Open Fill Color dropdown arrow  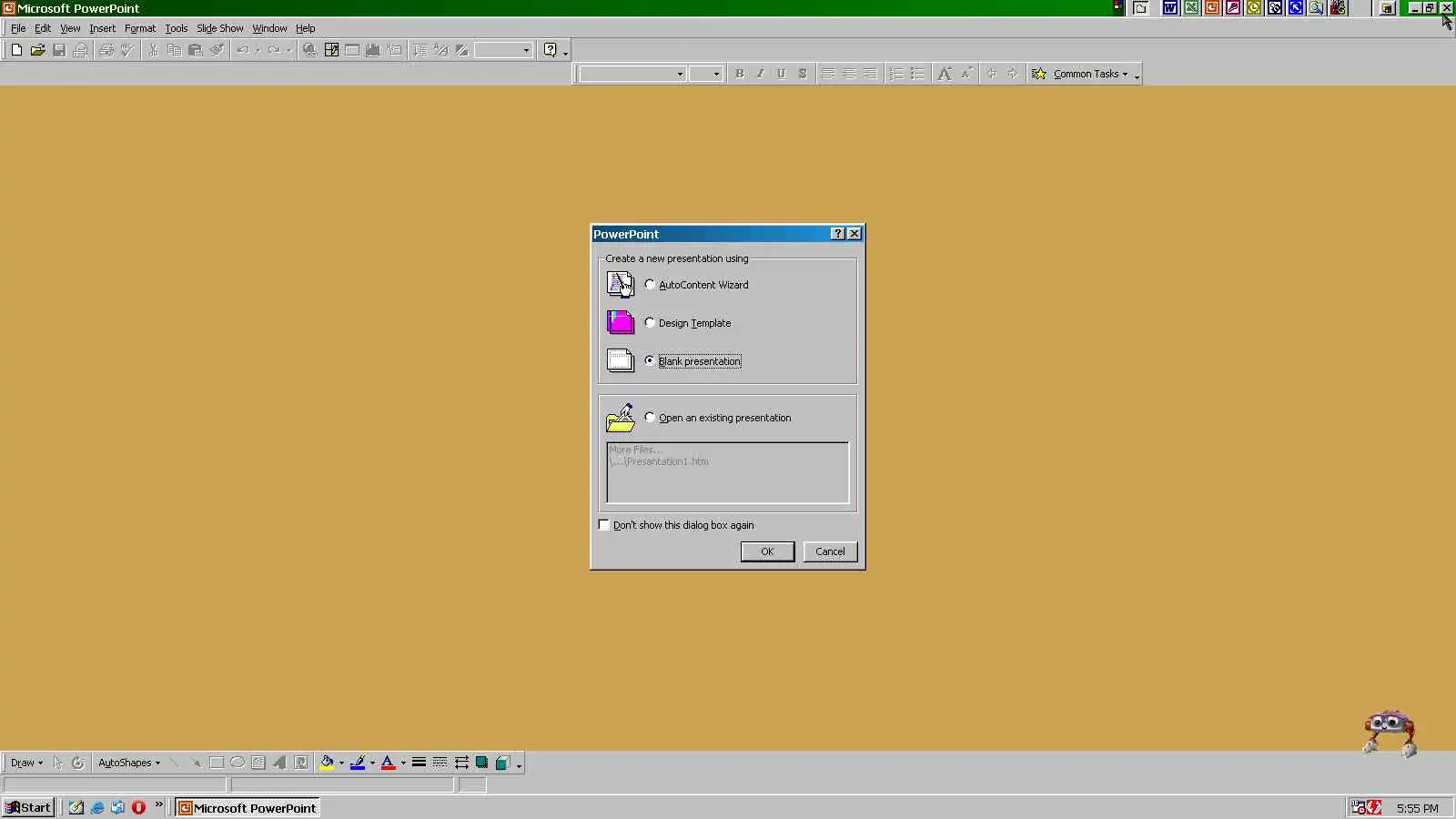click(341, 763)
